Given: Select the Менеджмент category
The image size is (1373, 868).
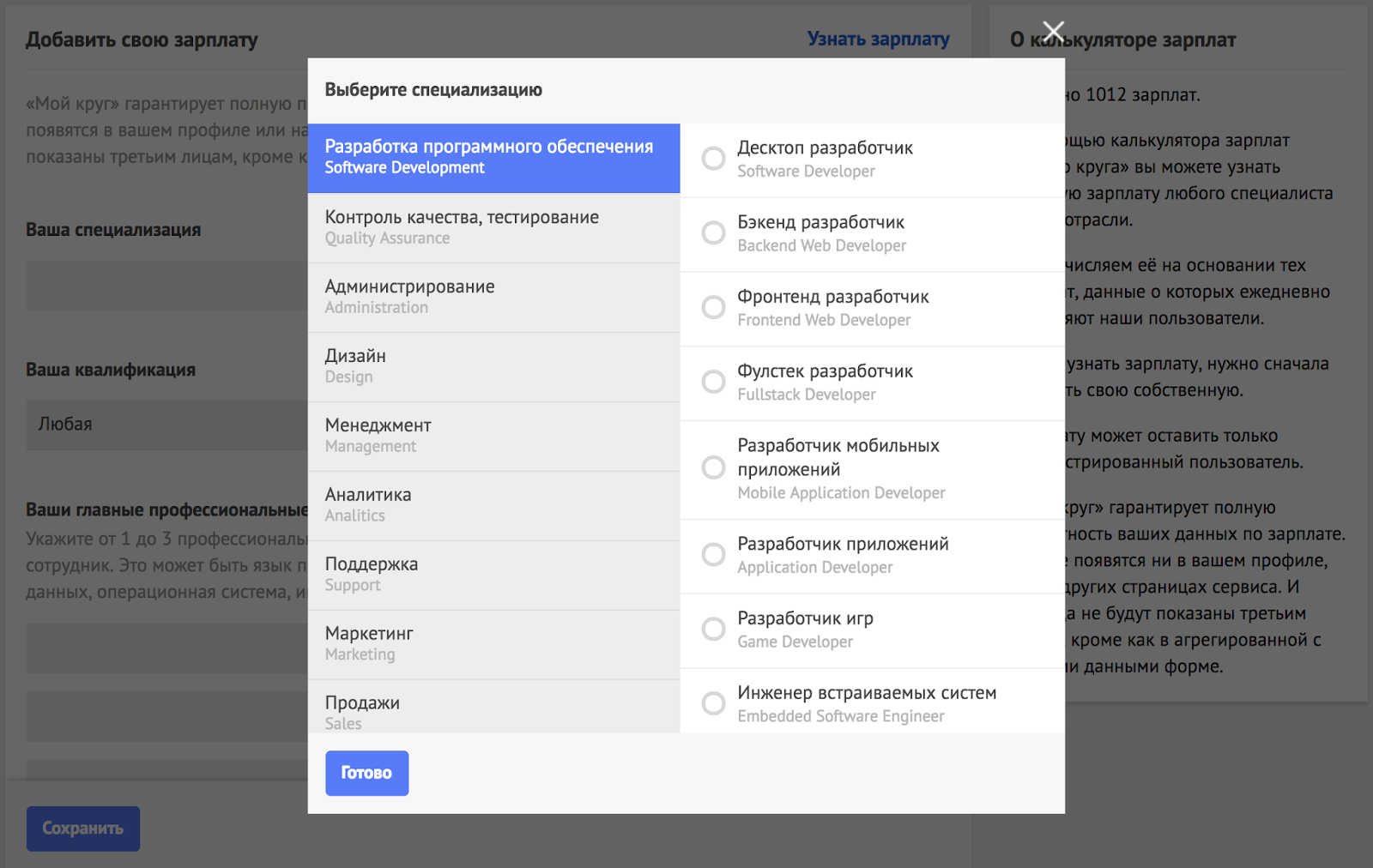Looking at the screenshot, I should [x=493, y=436].
